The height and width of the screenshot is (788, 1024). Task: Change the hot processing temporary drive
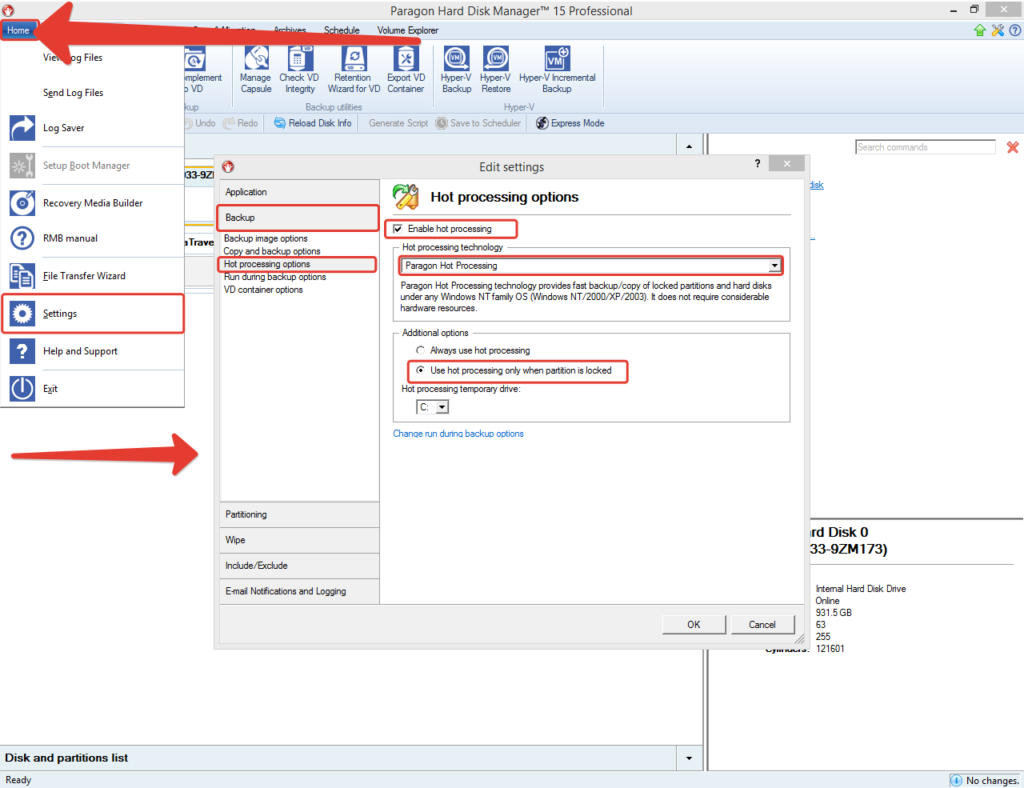[x=441, y=407]
